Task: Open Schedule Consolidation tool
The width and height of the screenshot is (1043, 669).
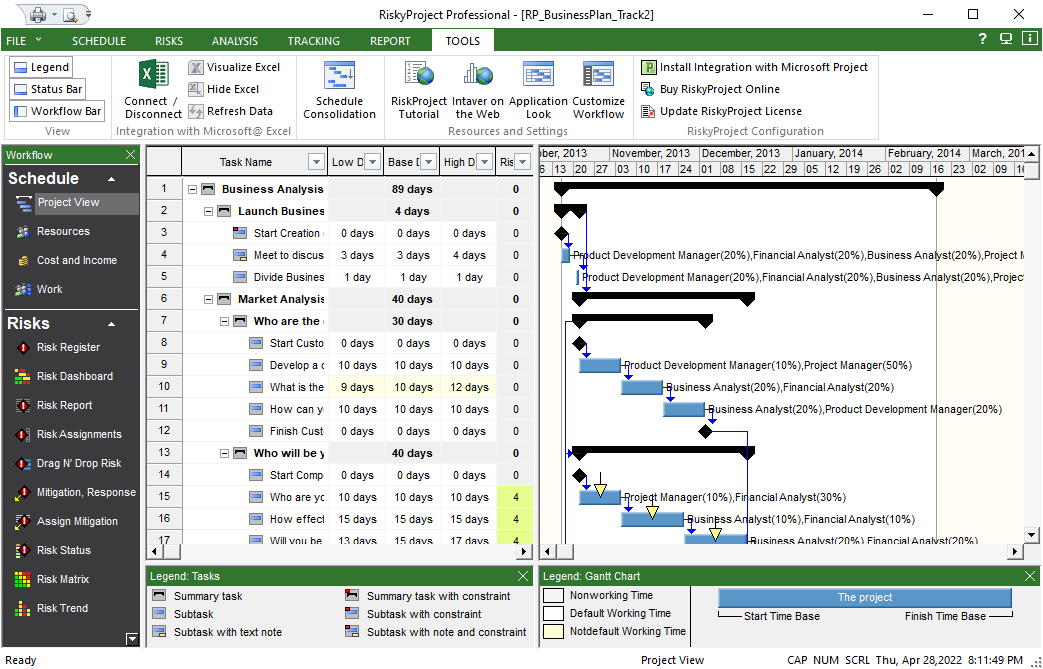Action: coord(339,90)
